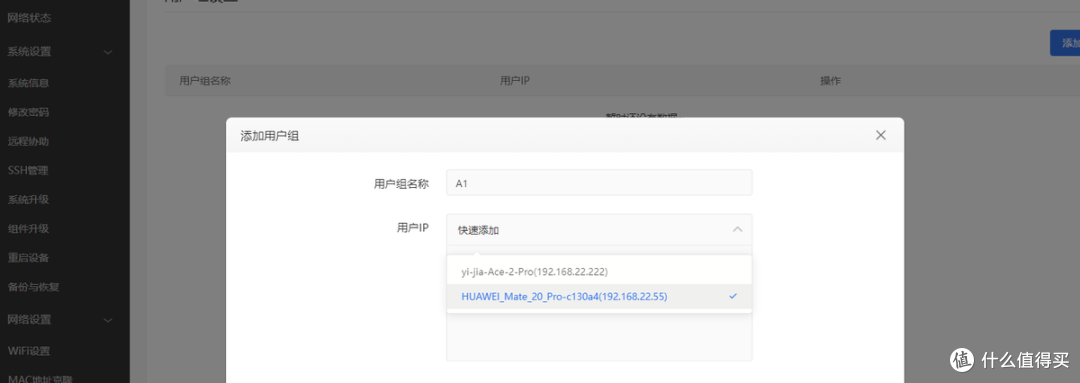1080x383 pixels.
Task: Open 组件升级 page
Action: coord(28,229)
